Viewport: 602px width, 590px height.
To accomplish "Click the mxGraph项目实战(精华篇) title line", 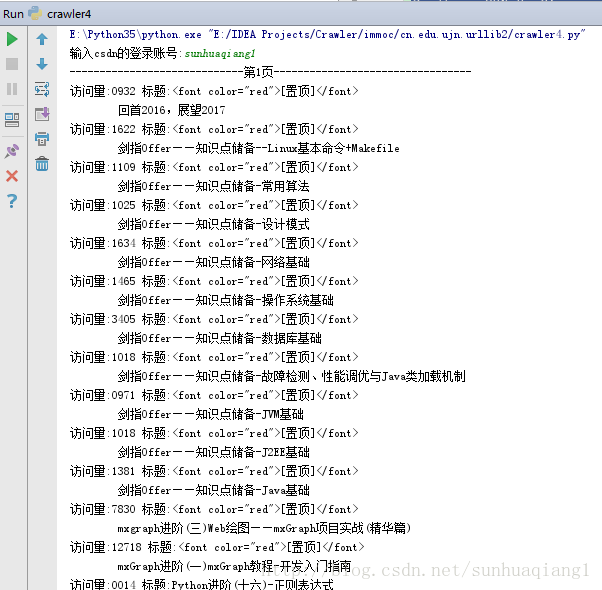I will [x=264, y=528].
